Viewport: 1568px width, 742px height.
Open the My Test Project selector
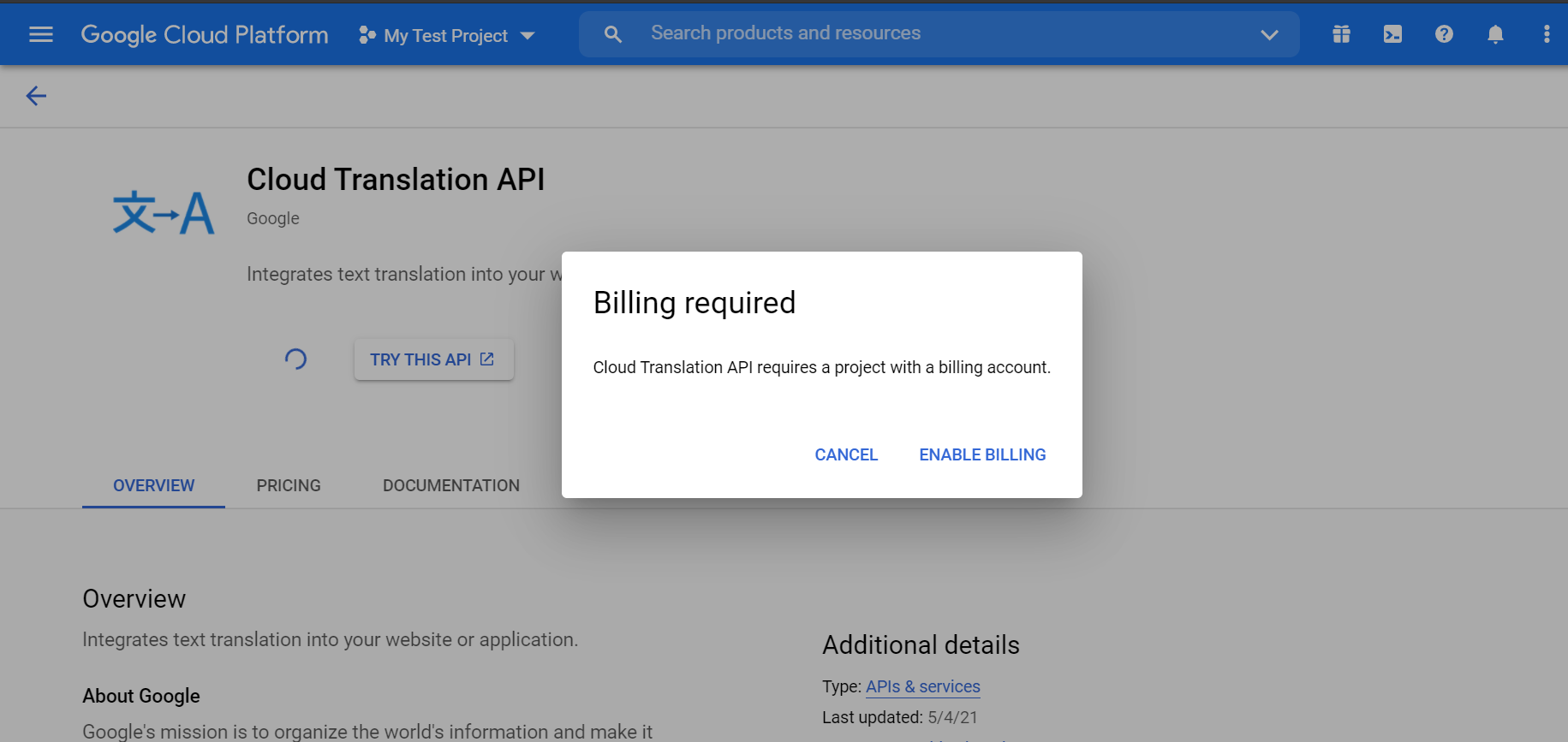[x=447, y=35]
